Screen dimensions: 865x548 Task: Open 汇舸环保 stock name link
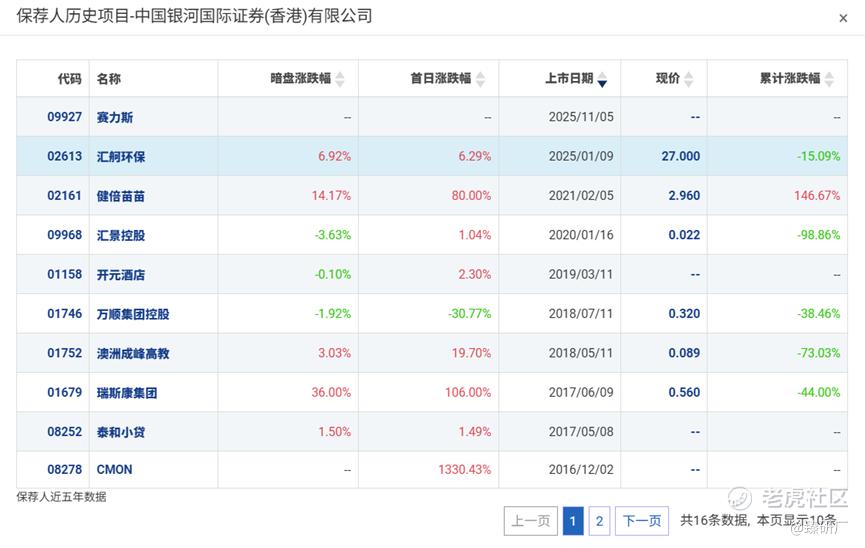(x=121, y=157)
